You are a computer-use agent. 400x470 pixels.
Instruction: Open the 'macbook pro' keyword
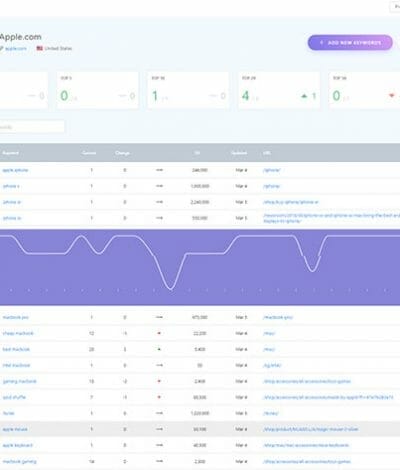point(15,317)
